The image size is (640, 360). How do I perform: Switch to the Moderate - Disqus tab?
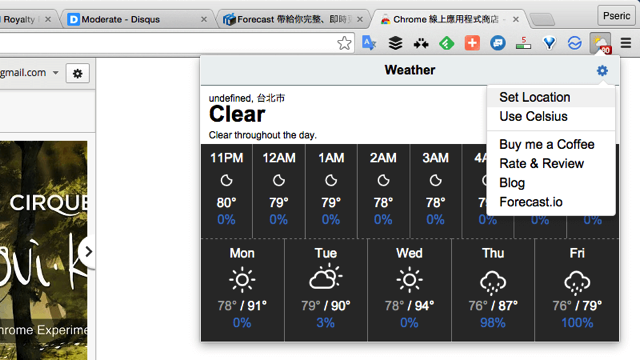tap(137, 19)
